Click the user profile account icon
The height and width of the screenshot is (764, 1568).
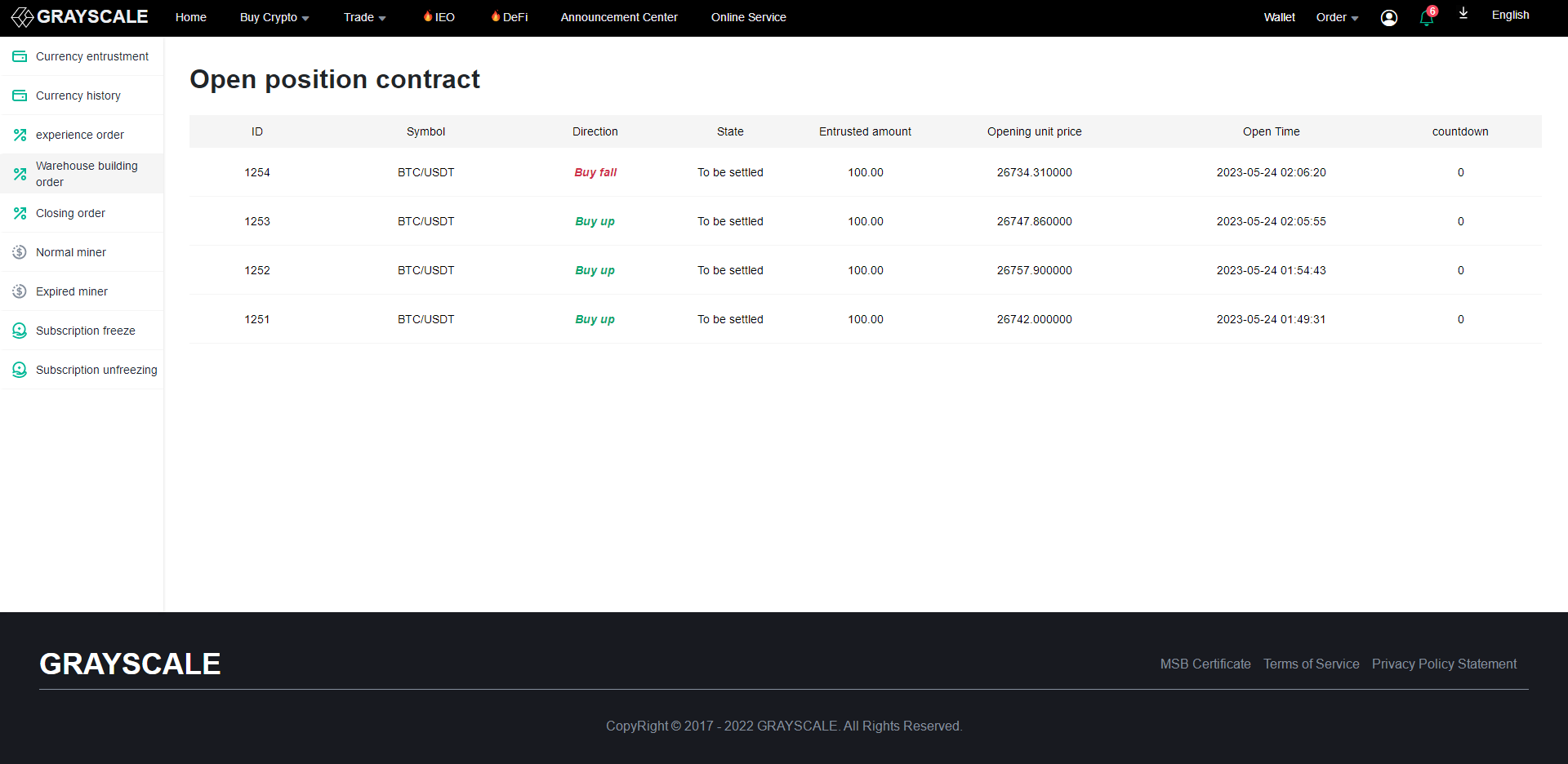click(1388, 18)
